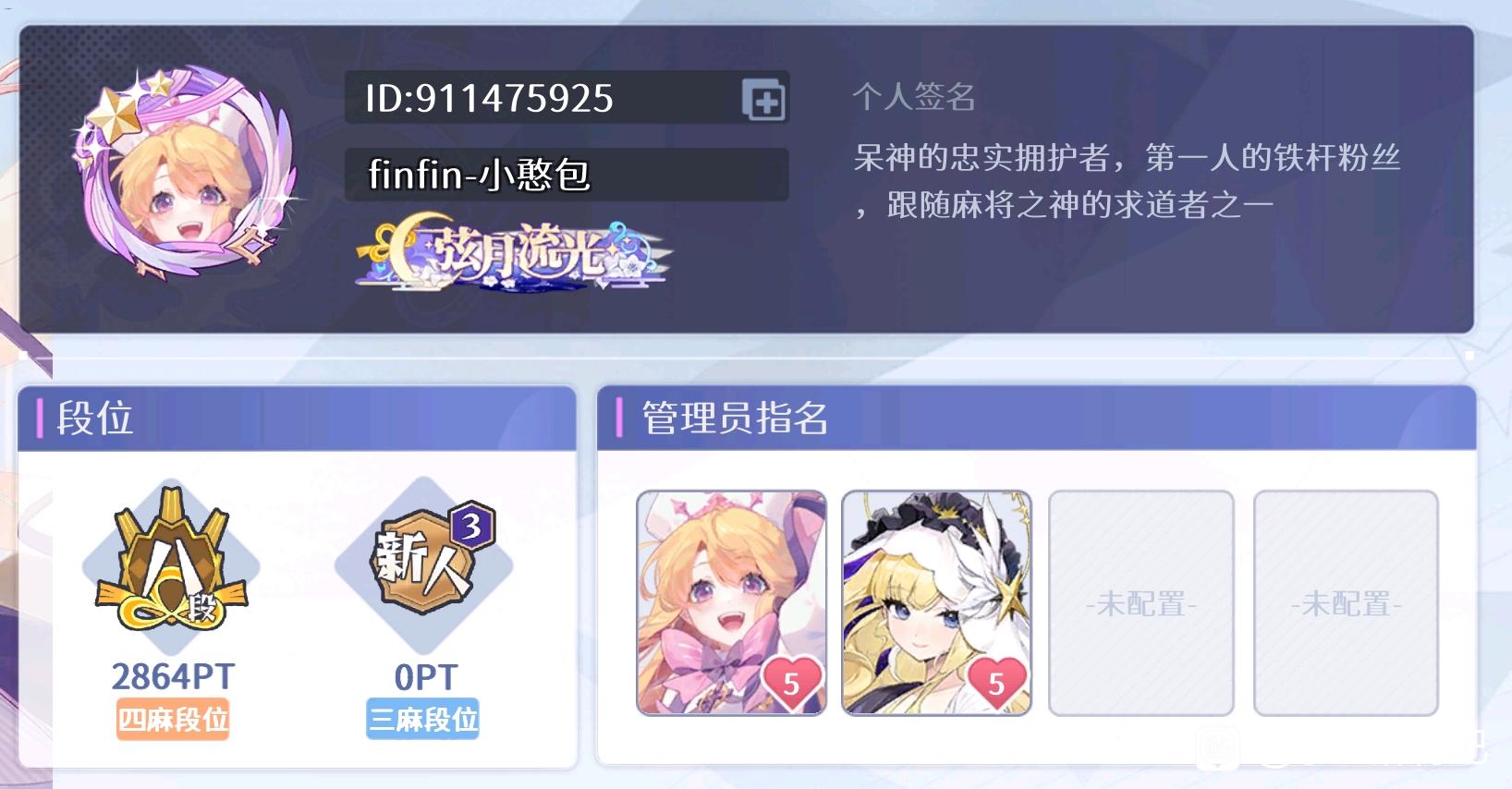This screenshot has width=1512, height=789.
Task: Click the ID:911475925 field
Action: (x=567, y=98)
